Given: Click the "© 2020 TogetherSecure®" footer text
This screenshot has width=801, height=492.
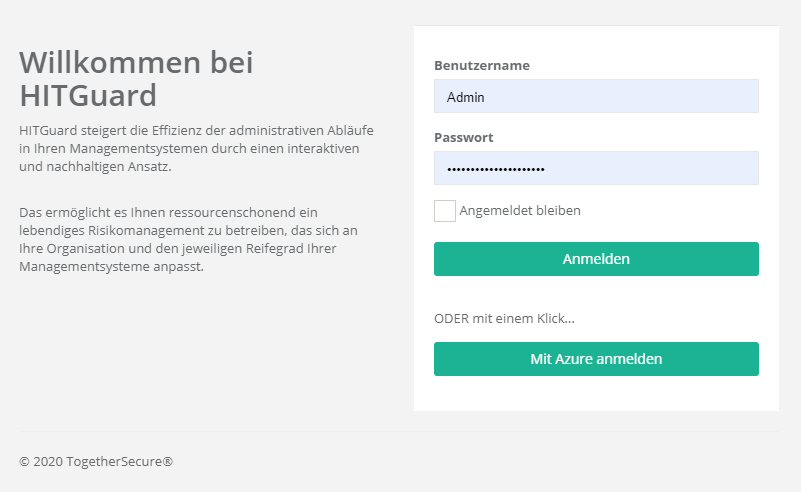Looking at the screenshot, I should pos(96,462).
